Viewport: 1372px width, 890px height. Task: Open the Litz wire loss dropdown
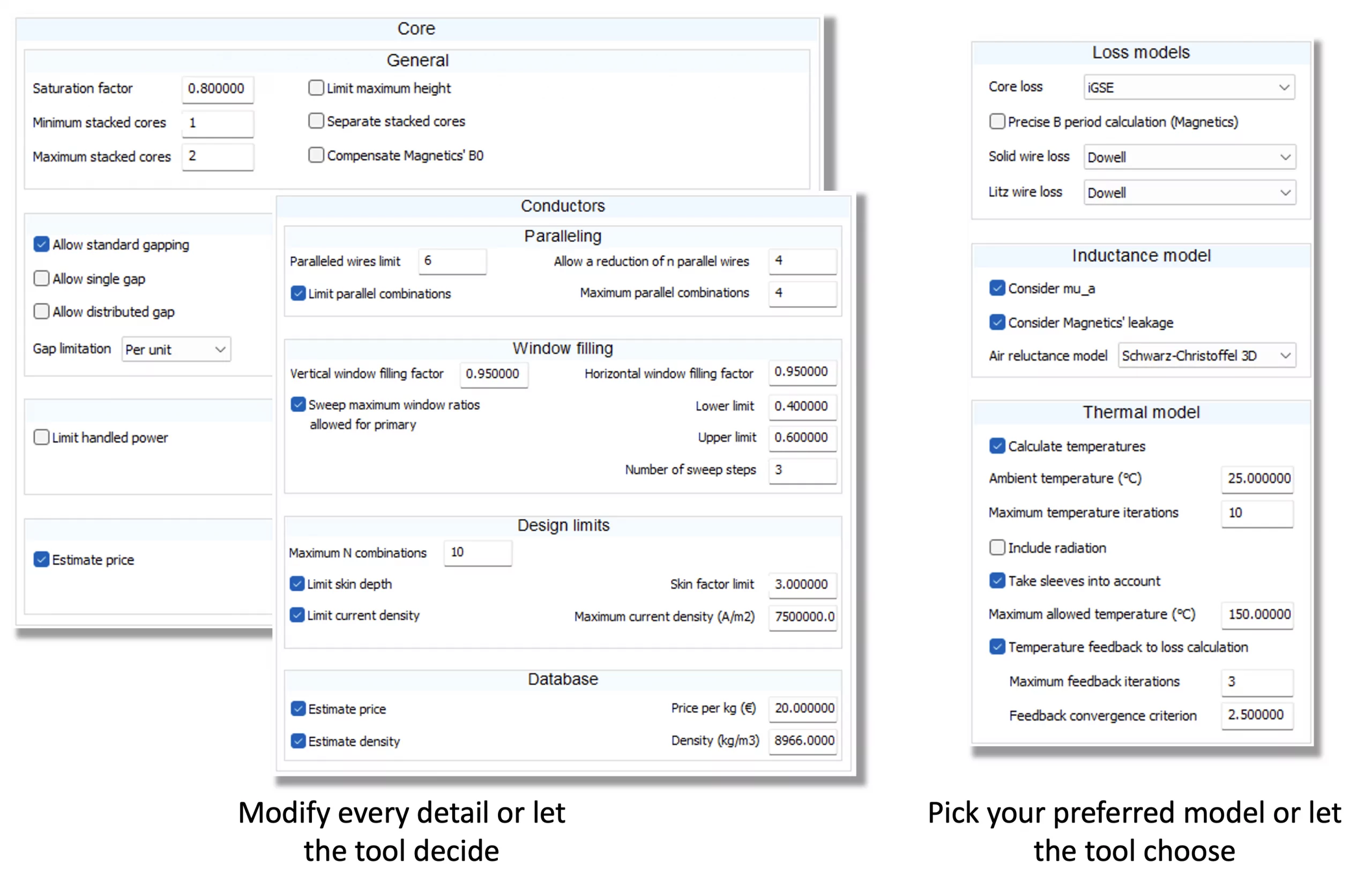(x=1189, y=192)
